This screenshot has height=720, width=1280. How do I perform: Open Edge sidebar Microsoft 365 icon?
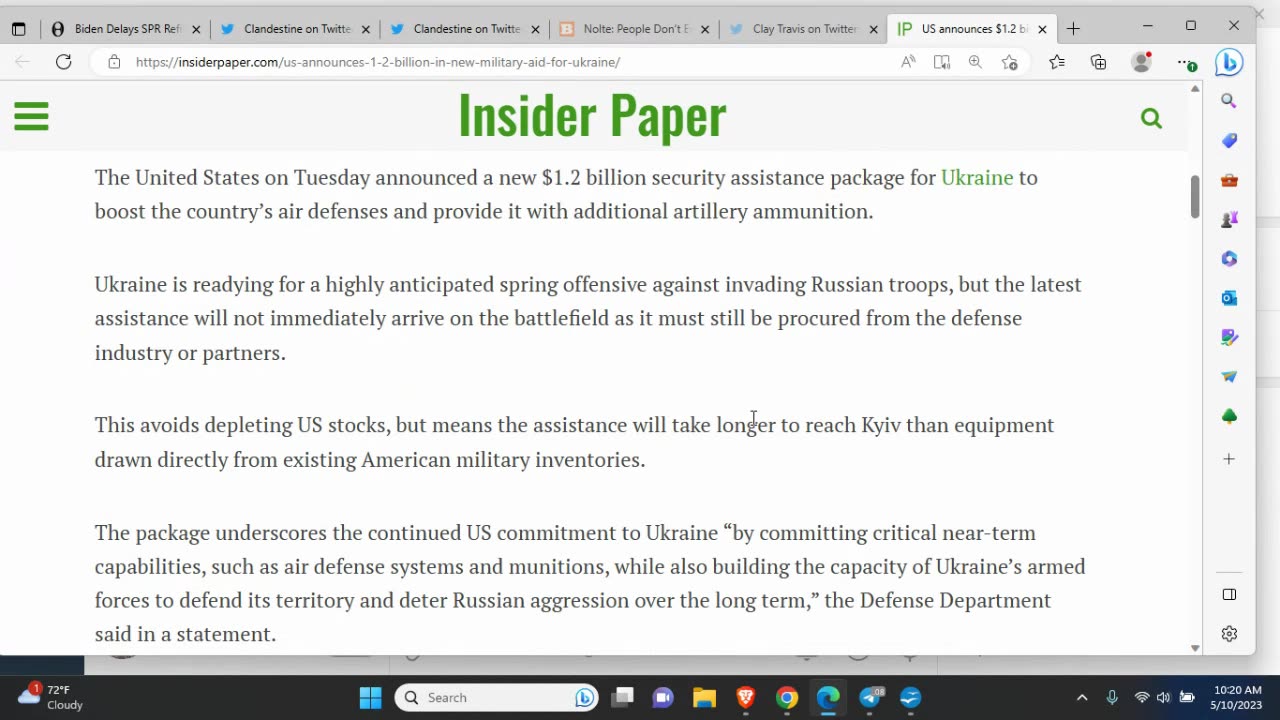coord(1229,258)
